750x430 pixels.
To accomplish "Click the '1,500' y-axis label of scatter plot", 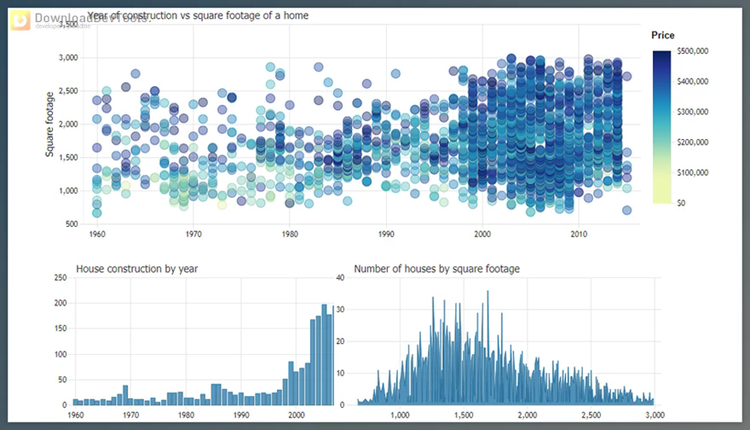I will tap(68, 157).
